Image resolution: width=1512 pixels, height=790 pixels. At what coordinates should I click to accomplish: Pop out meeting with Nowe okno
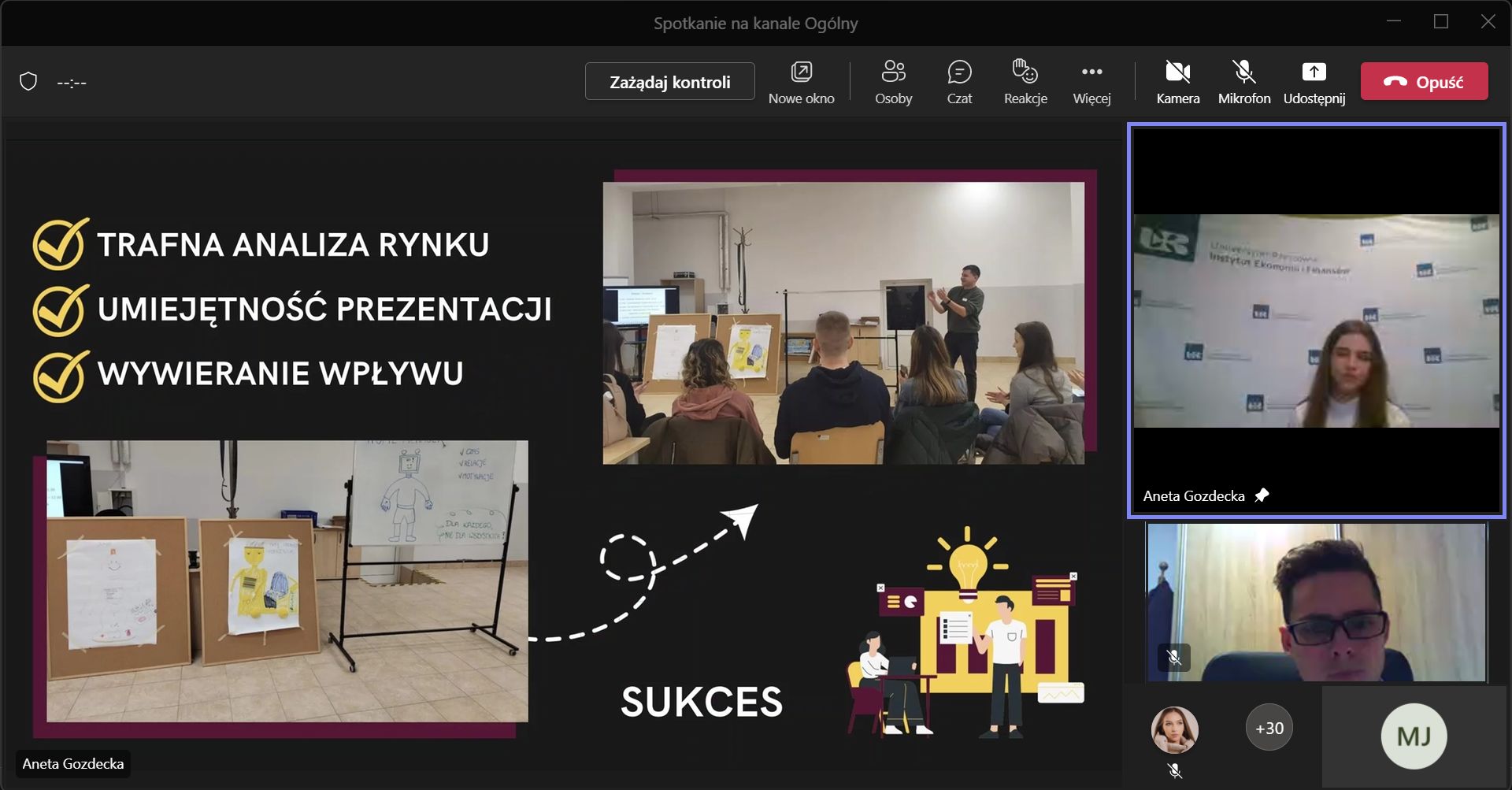(x=801, y=82)
